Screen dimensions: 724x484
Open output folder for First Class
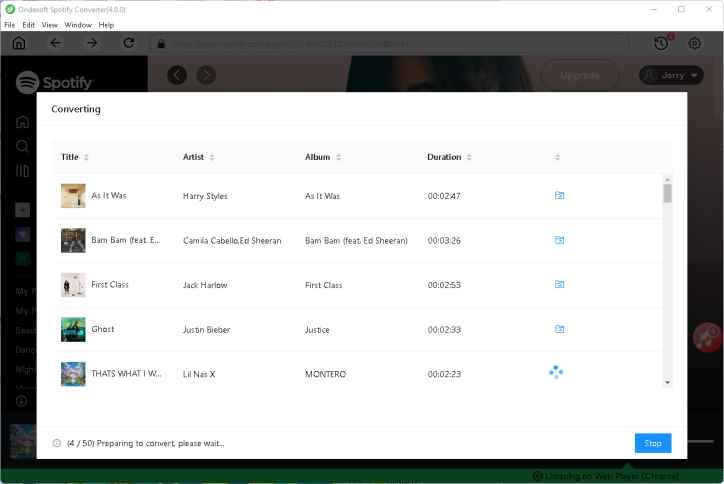click(x=559, y=285)
